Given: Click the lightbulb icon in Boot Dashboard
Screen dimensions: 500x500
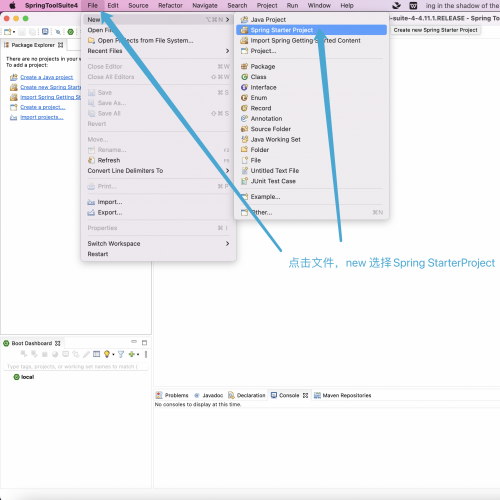Looking at the screenshot, I should pyautogui.click(x=107, y=354).
